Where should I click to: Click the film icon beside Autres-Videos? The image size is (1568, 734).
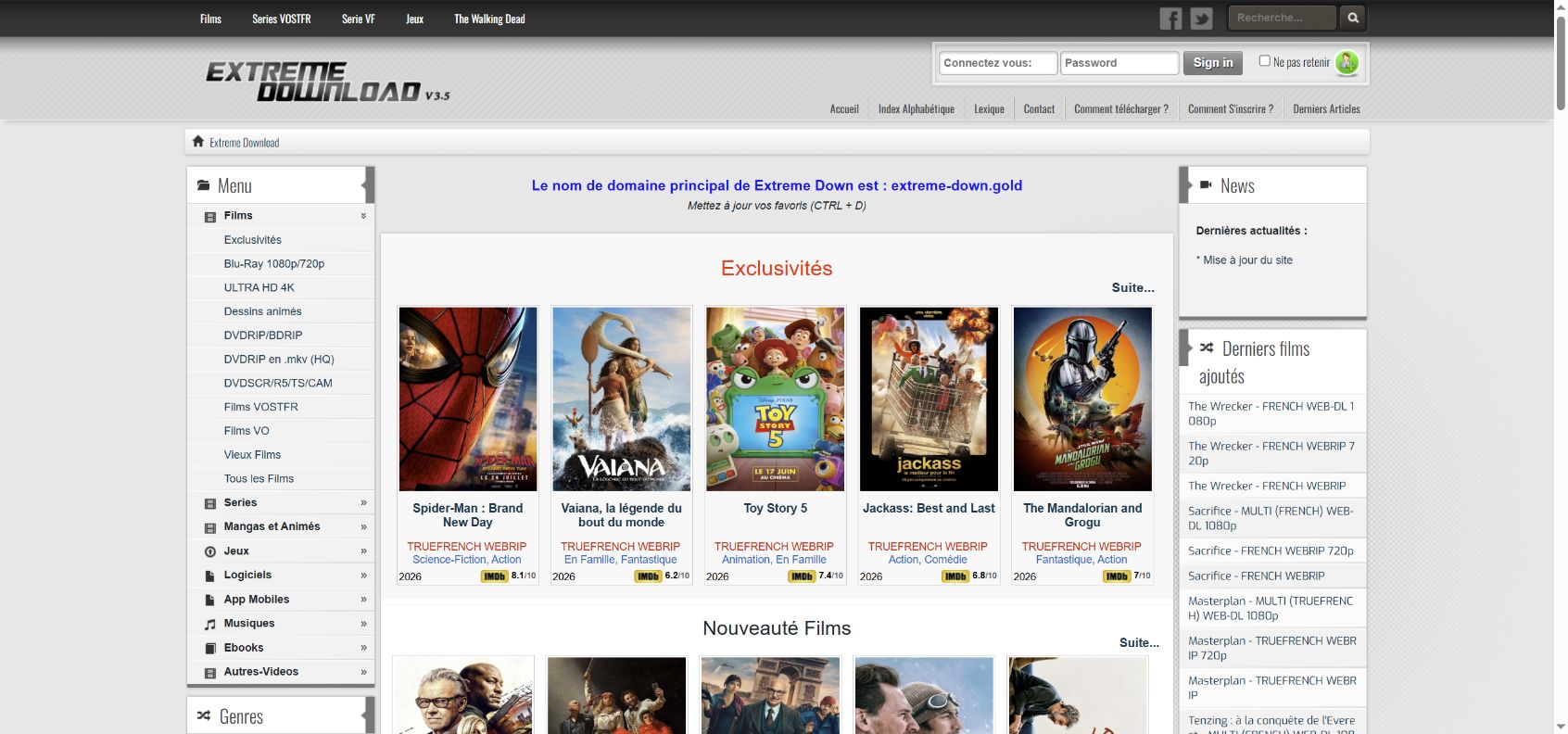210,672
